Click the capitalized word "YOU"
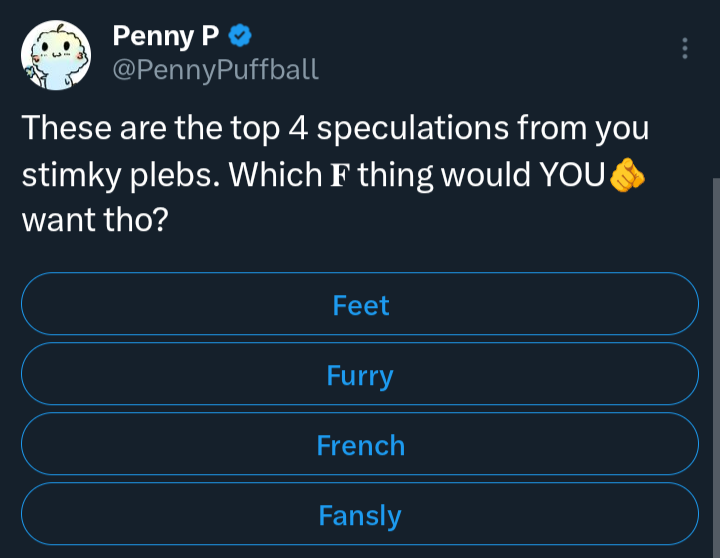 point(572,176)
